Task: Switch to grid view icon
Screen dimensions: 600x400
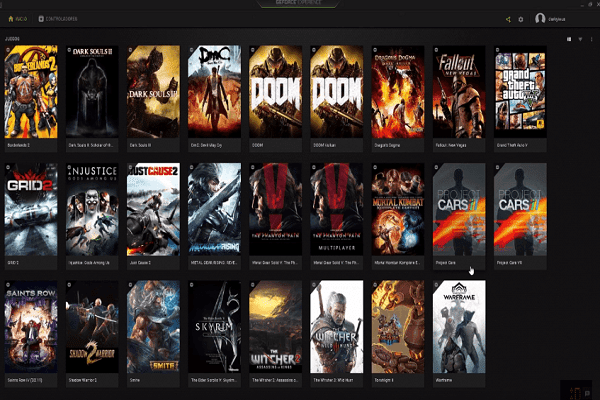Action: coord(568,39)
